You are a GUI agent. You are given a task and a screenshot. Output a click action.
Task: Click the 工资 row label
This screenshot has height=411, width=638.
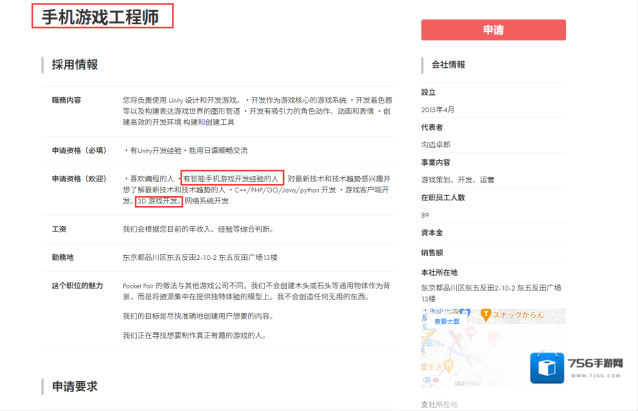coord(58,229)
